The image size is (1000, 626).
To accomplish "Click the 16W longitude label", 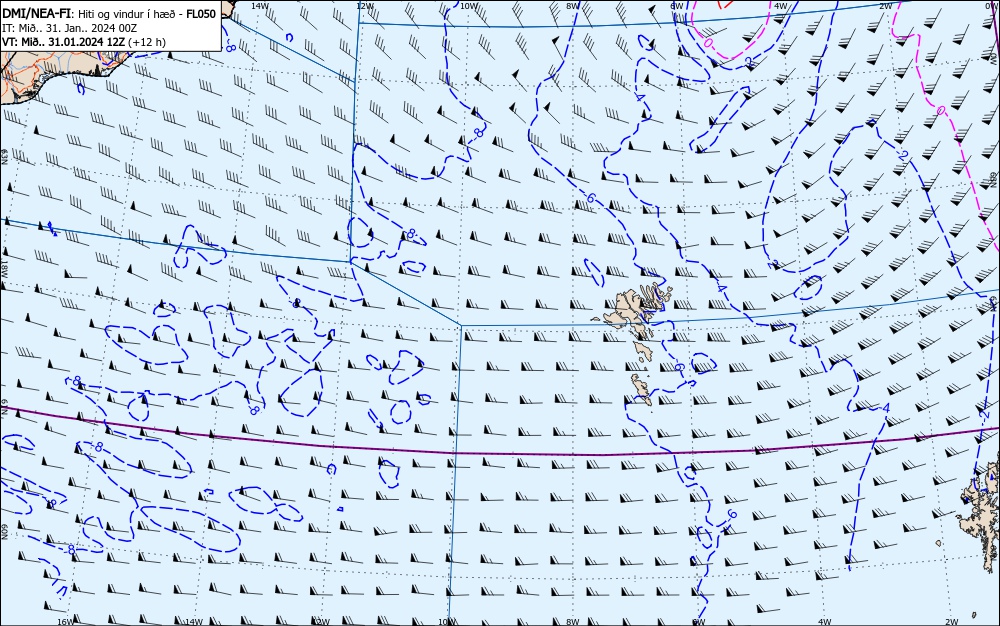I will (x=66, y=622).
